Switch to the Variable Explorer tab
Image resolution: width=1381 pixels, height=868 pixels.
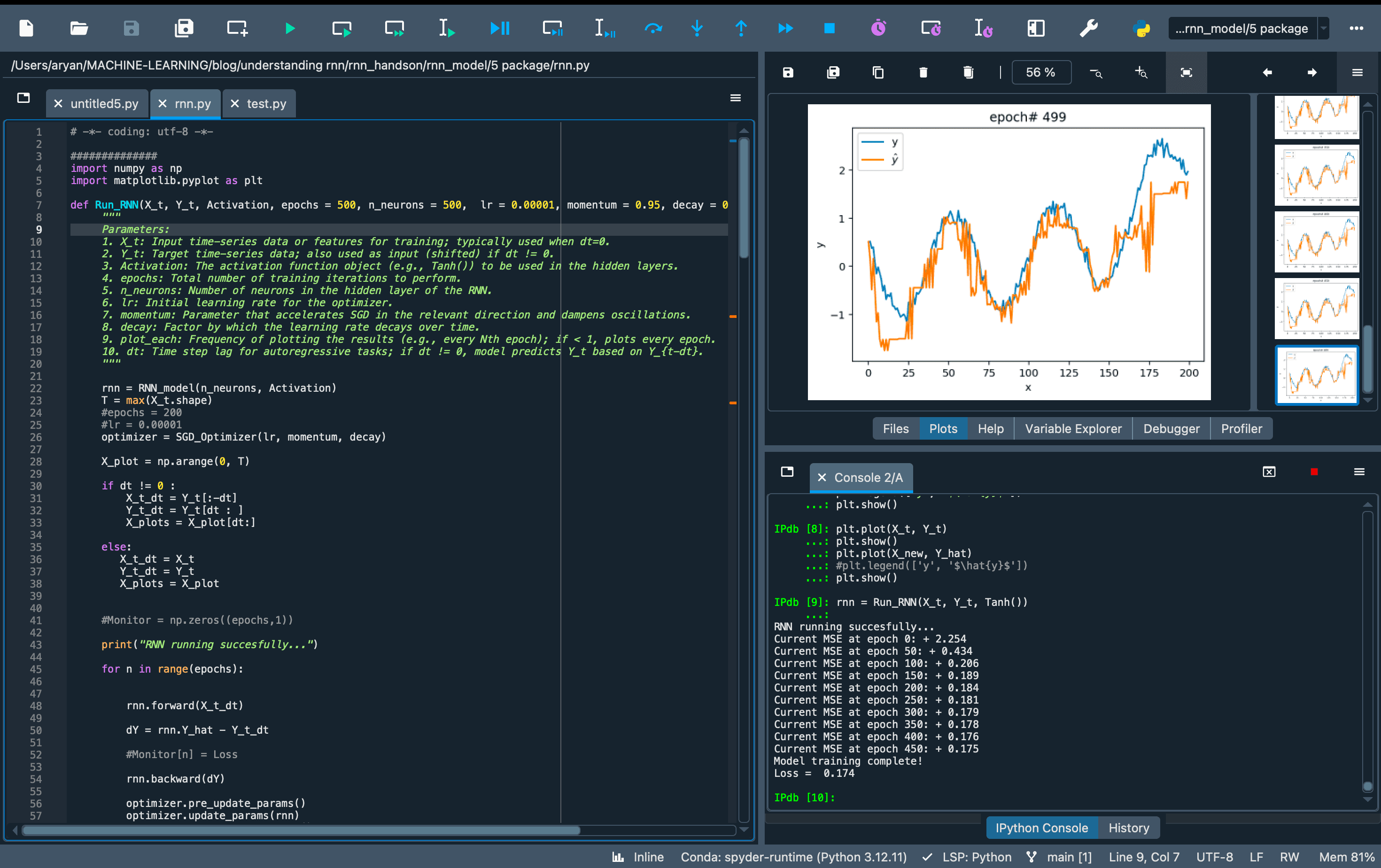(1073, 428)
